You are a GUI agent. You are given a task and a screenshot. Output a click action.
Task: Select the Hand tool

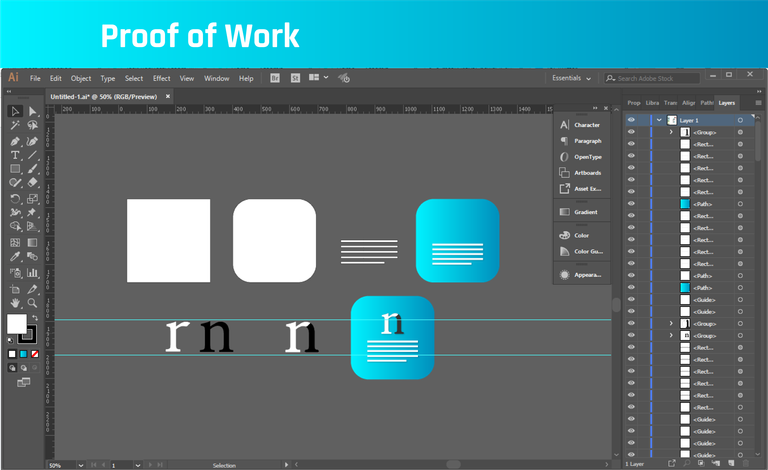[x=15, y=303]
